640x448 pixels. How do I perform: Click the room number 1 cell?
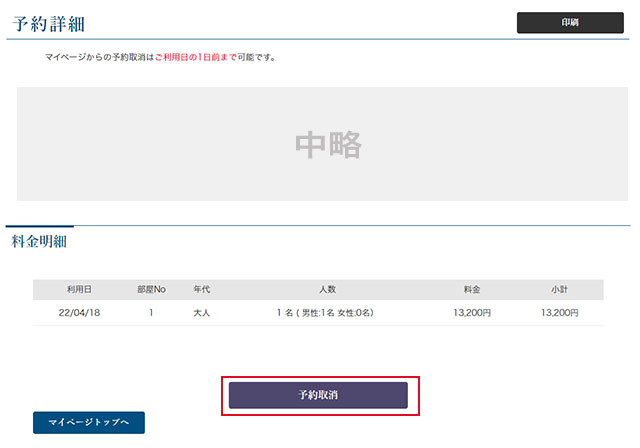(x=151, y=313)
